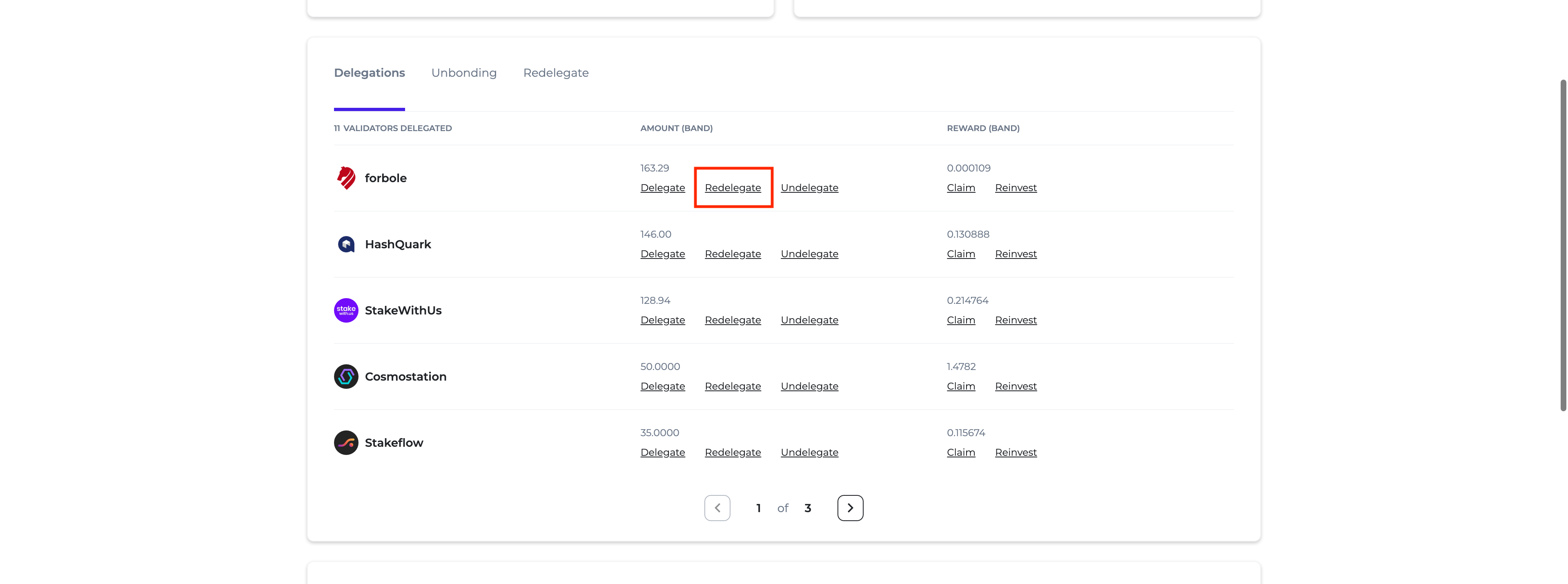Click the HashQuark validator logo
This screenshot has height=584, width=1568.
tap(346, 244)
